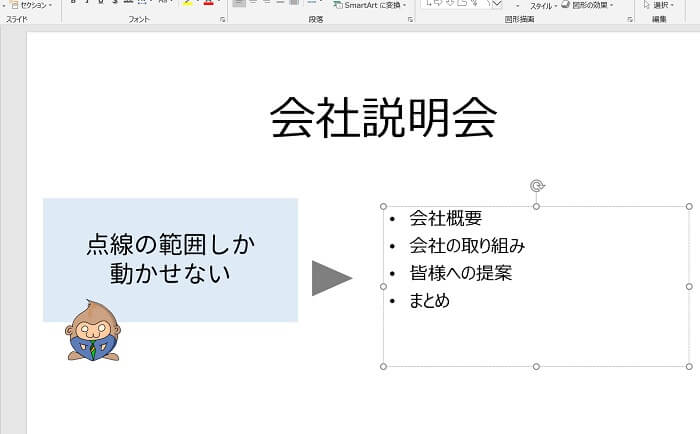Screen dimensions: 700x434
Task: Place the cursor in the まとめ bullet
Action: pos(430,300)
